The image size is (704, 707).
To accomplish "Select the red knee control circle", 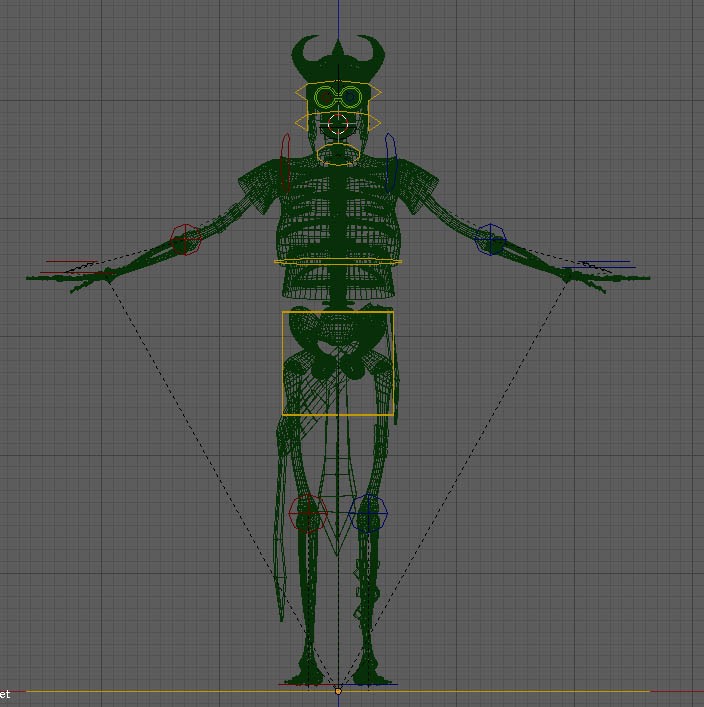I will [x=308, y=513].
